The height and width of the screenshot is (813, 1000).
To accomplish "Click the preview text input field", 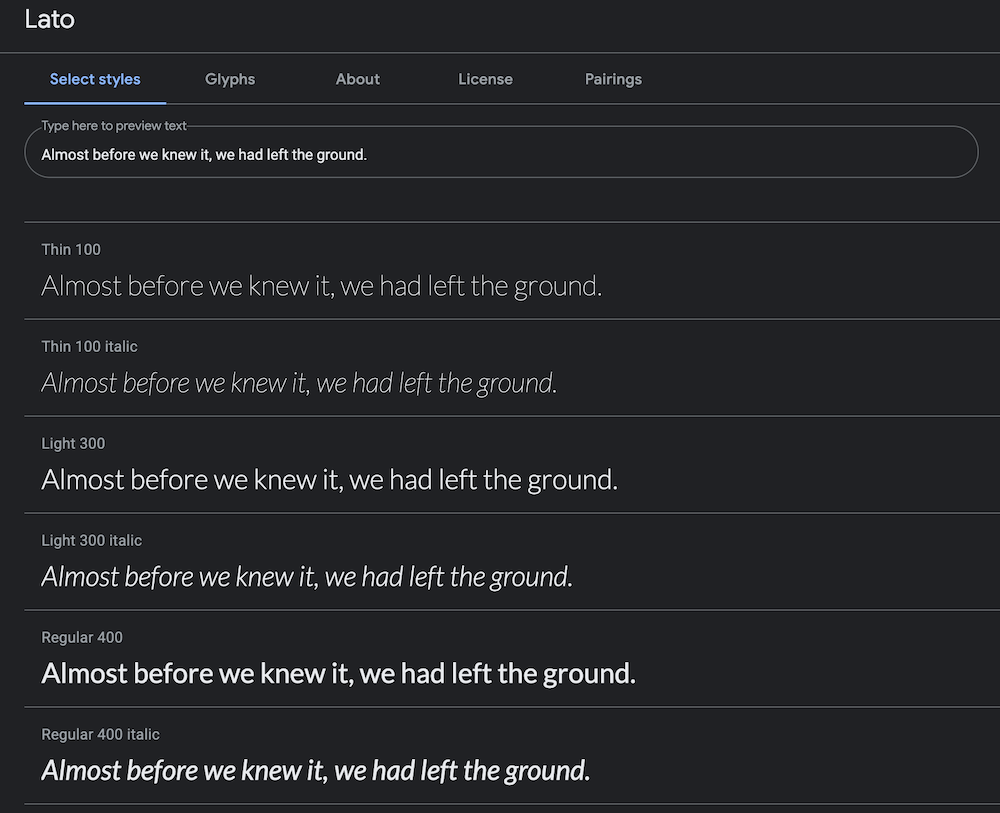I will [x=500, y=155].
